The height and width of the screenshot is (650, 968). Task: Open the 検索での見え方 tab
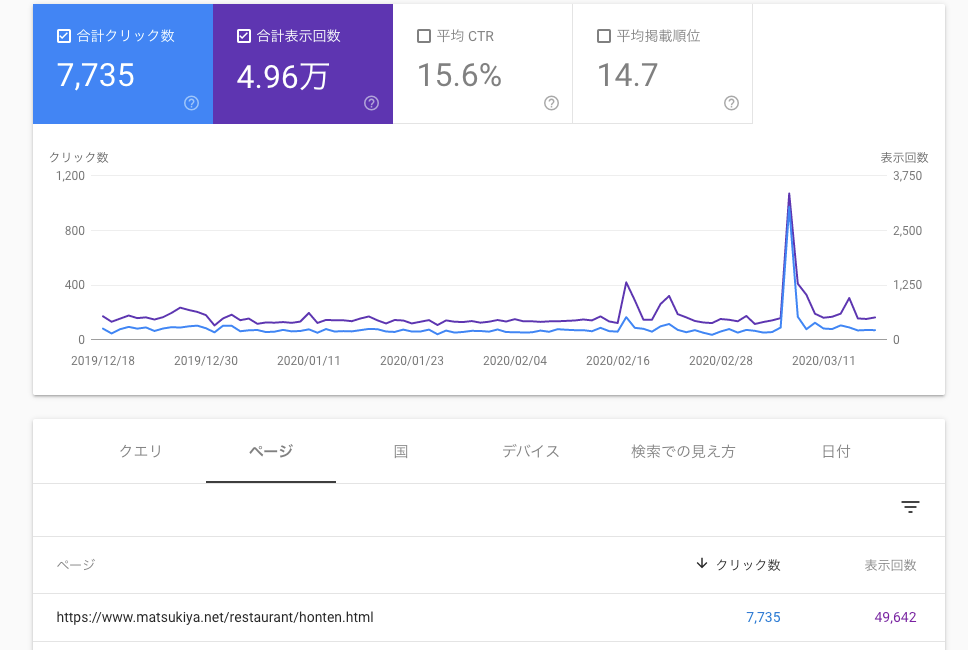pos(683,451)
